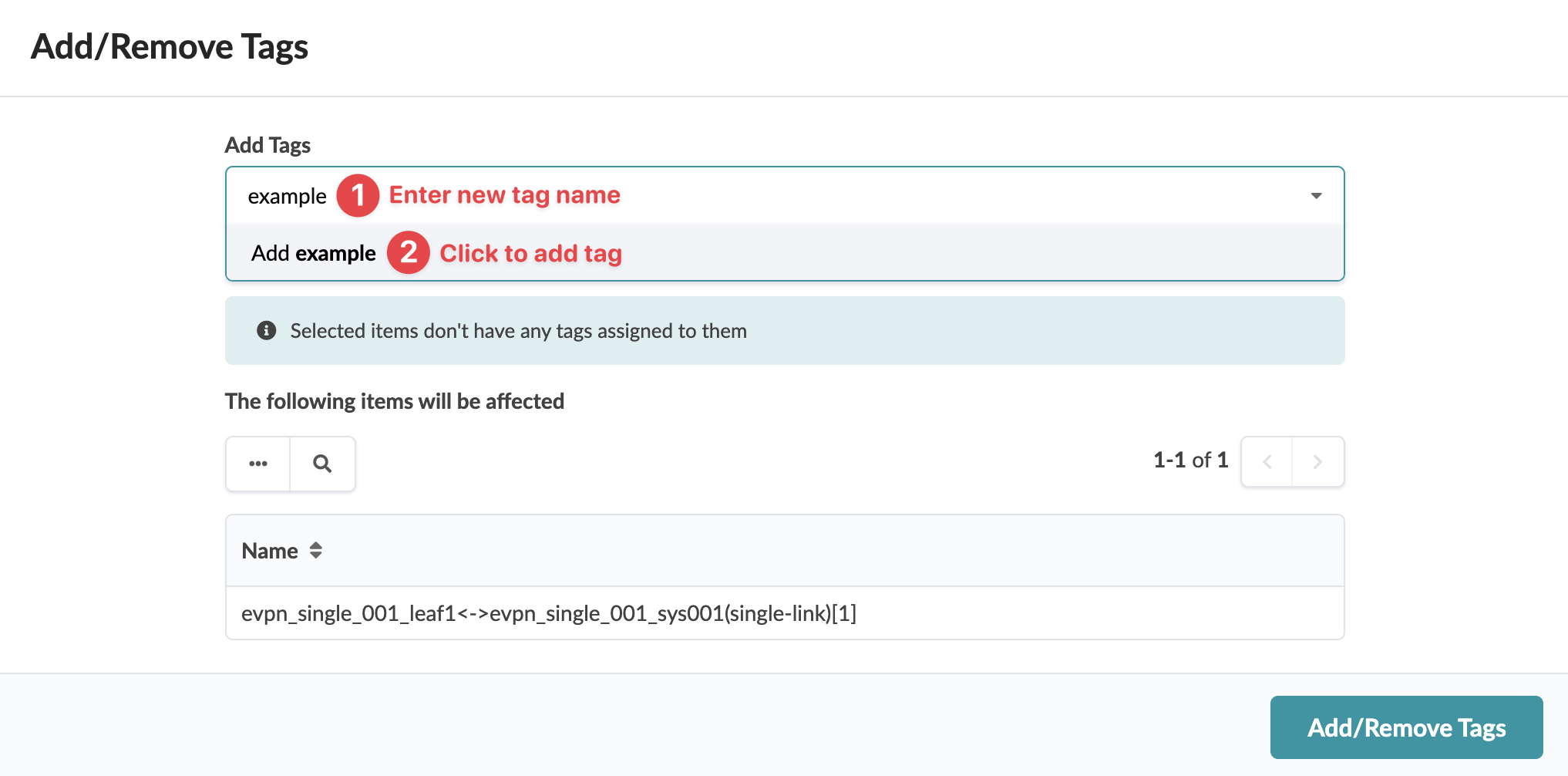Open the three-dots more options button
The image size is (1568, 776).
coord(258,464)
